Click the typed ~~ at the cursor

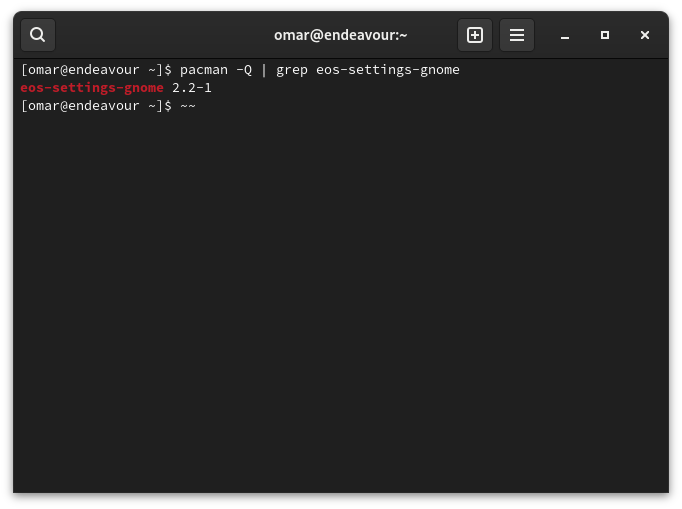(188, 106)
